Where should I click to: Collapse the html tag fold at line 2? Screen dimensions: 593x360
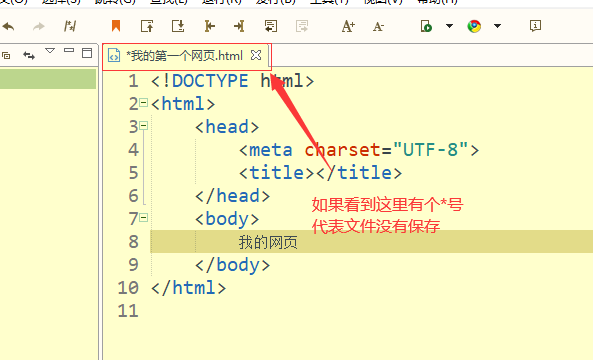tap(143, 102)
